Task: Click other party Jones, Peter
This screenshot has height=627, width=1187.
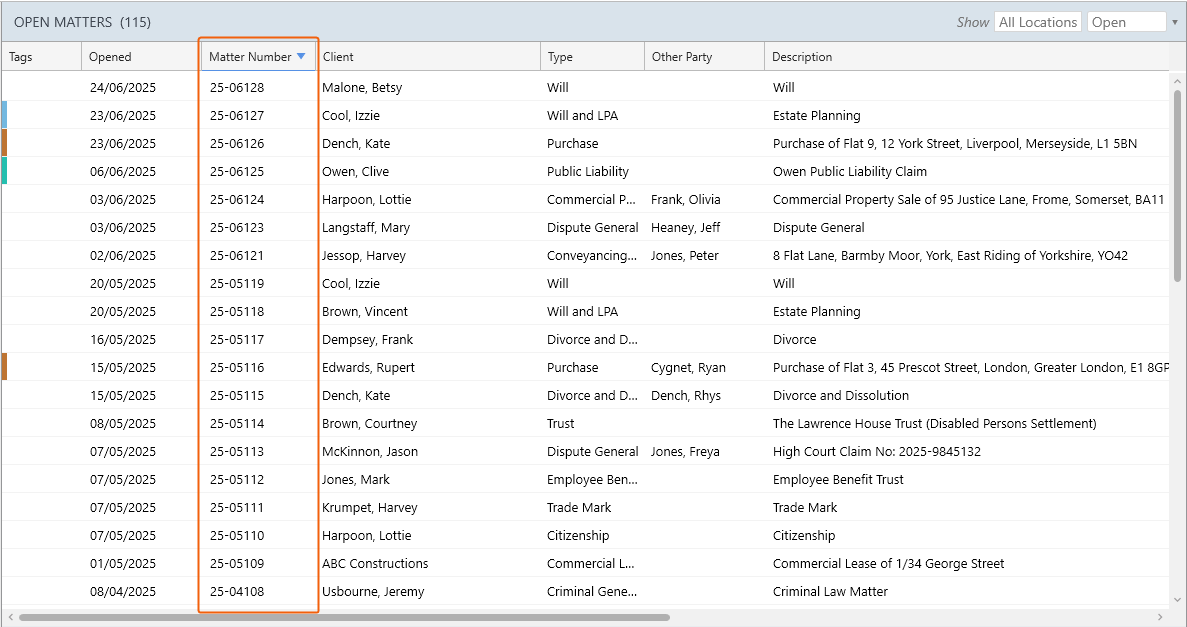Action: [684, 255]
